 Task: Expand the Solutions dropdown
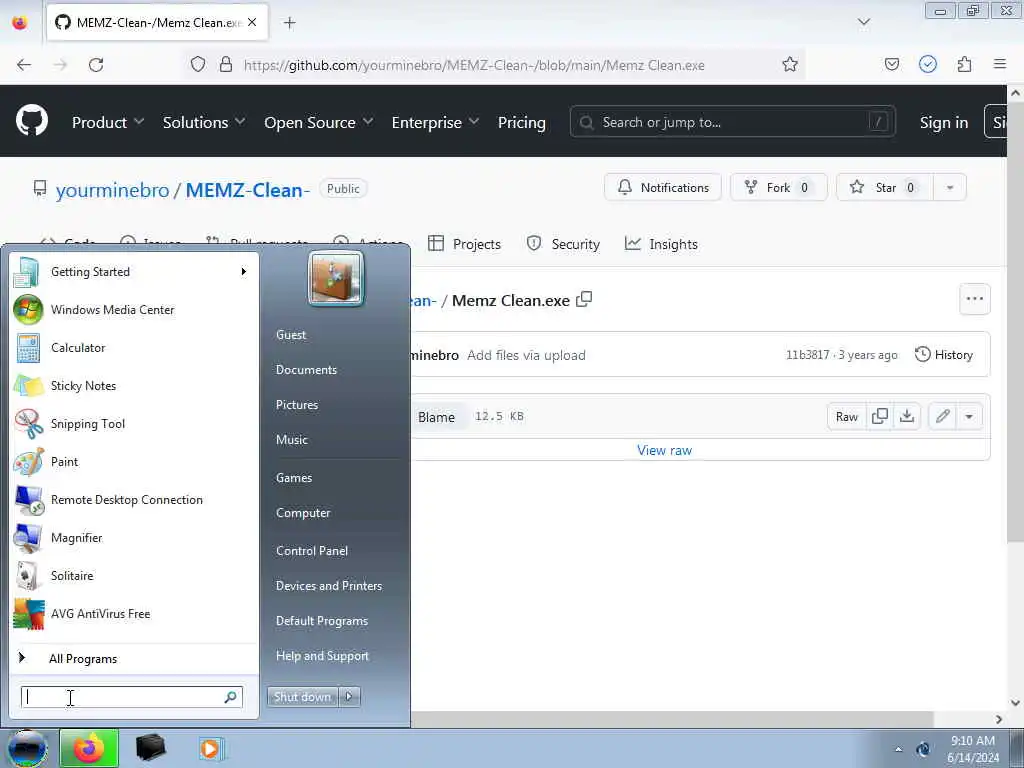(204, 122)
